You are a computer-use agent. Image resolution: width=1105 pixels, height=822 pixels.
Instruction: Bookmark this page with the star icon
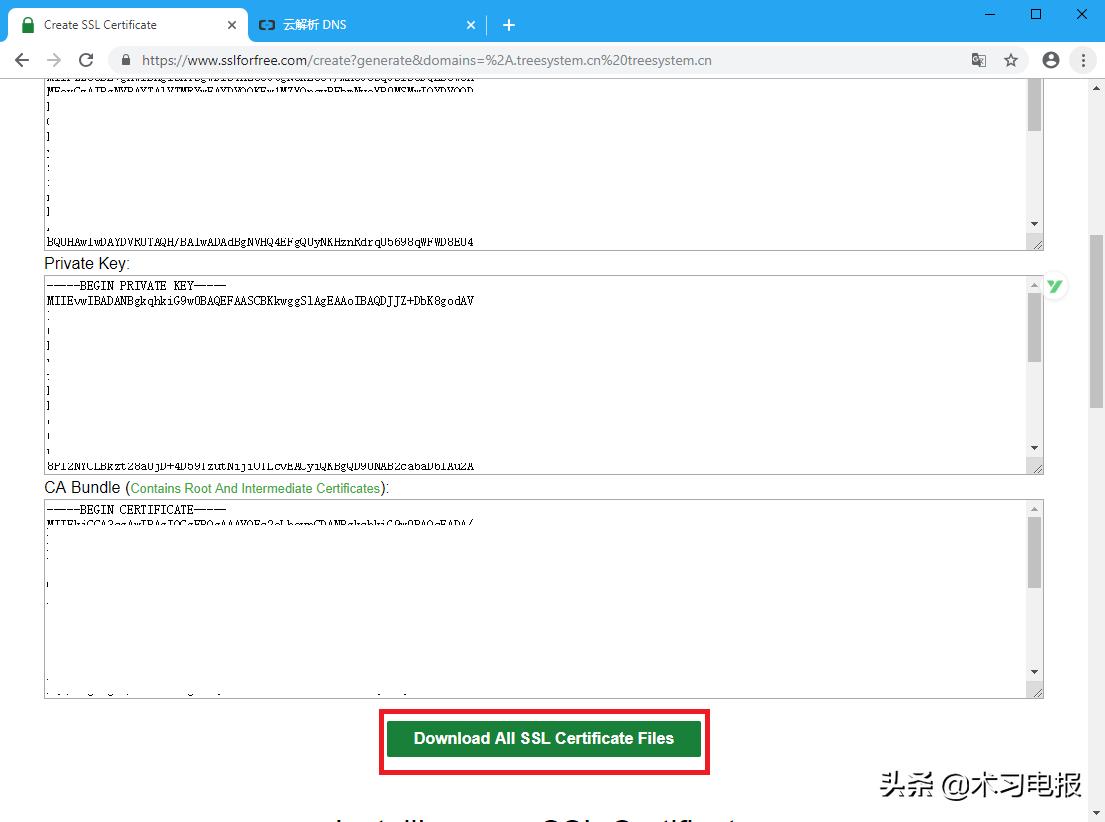click(1011, 60)
